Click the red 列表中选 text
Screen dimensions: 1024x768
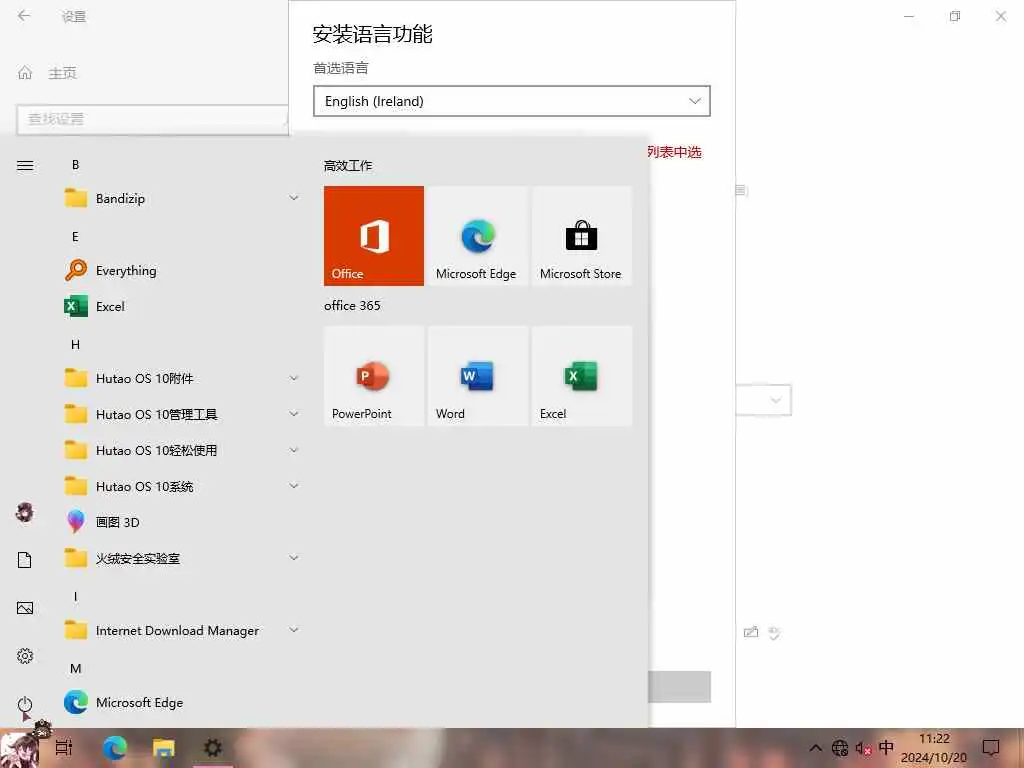674,152
